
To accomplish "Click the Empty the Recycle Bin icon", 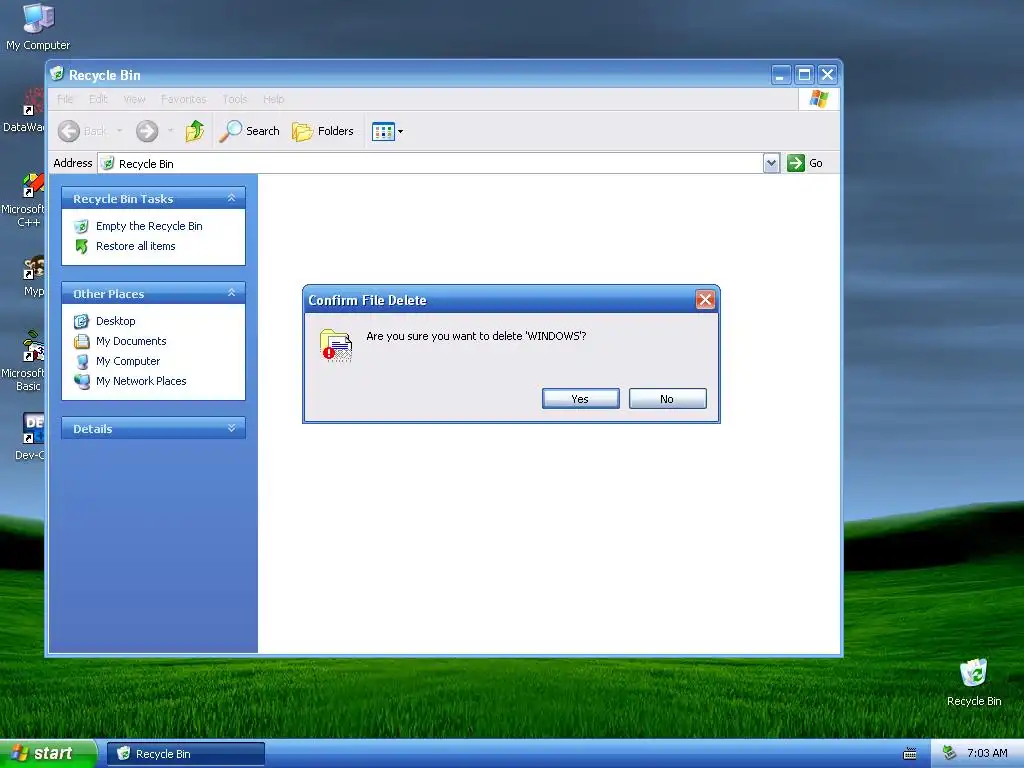I will pyautogui.click(x=82, y=227).
